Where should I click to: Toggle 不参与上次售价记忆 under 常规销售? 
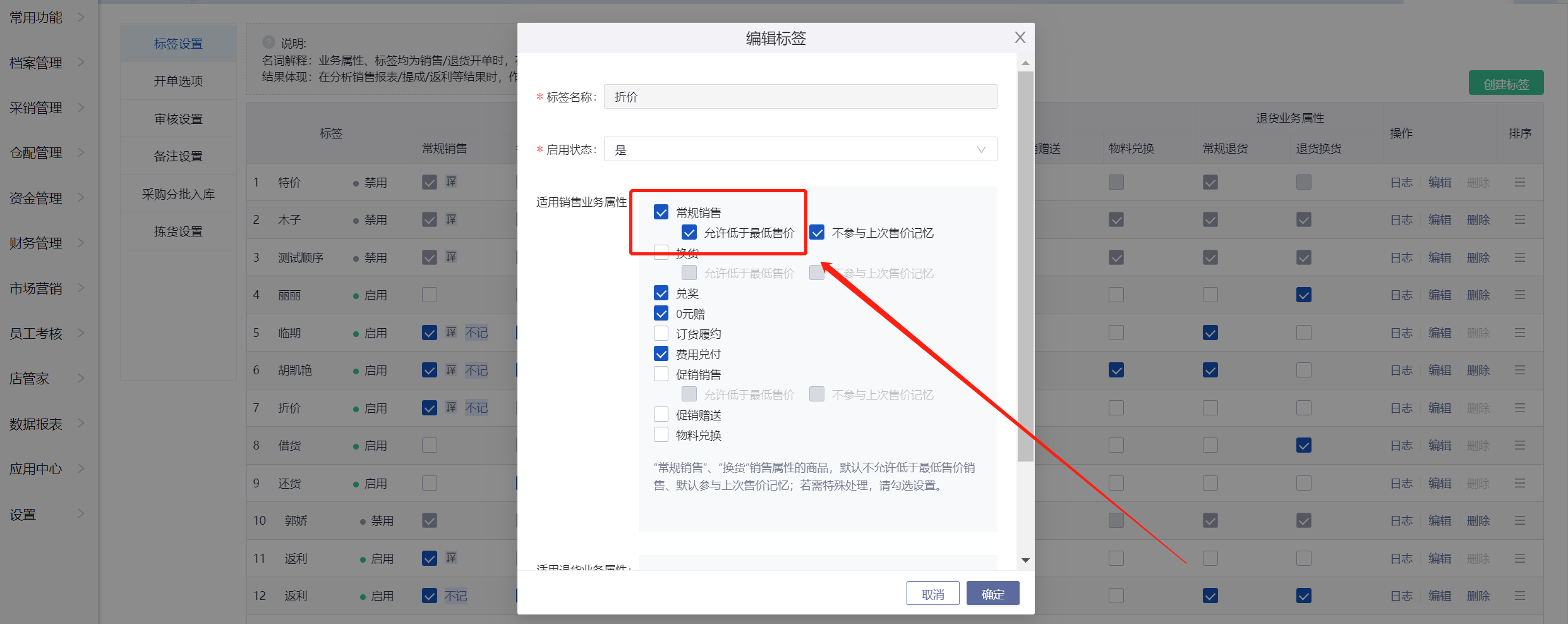(817, 232)
